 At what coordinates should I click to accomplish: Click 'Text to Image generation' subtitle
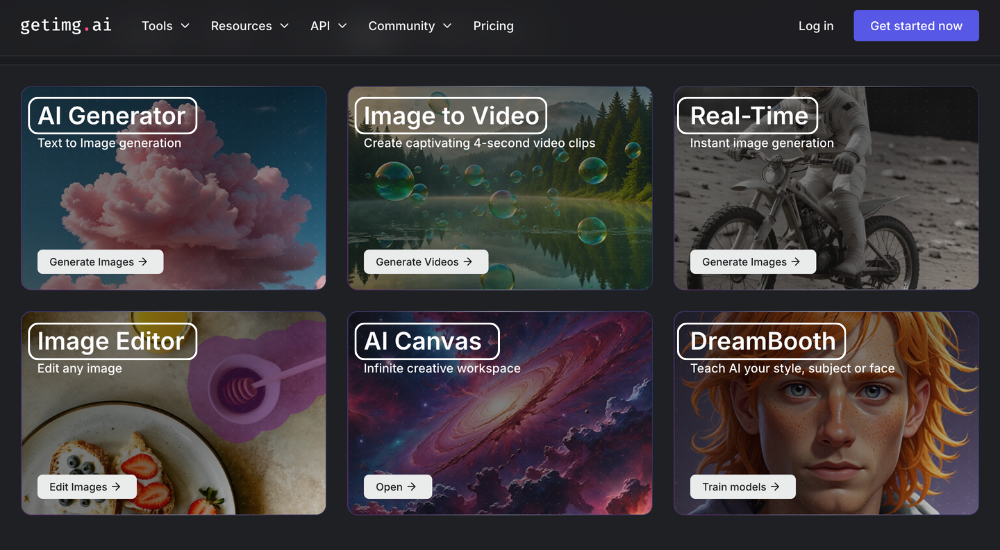(109, 143)
